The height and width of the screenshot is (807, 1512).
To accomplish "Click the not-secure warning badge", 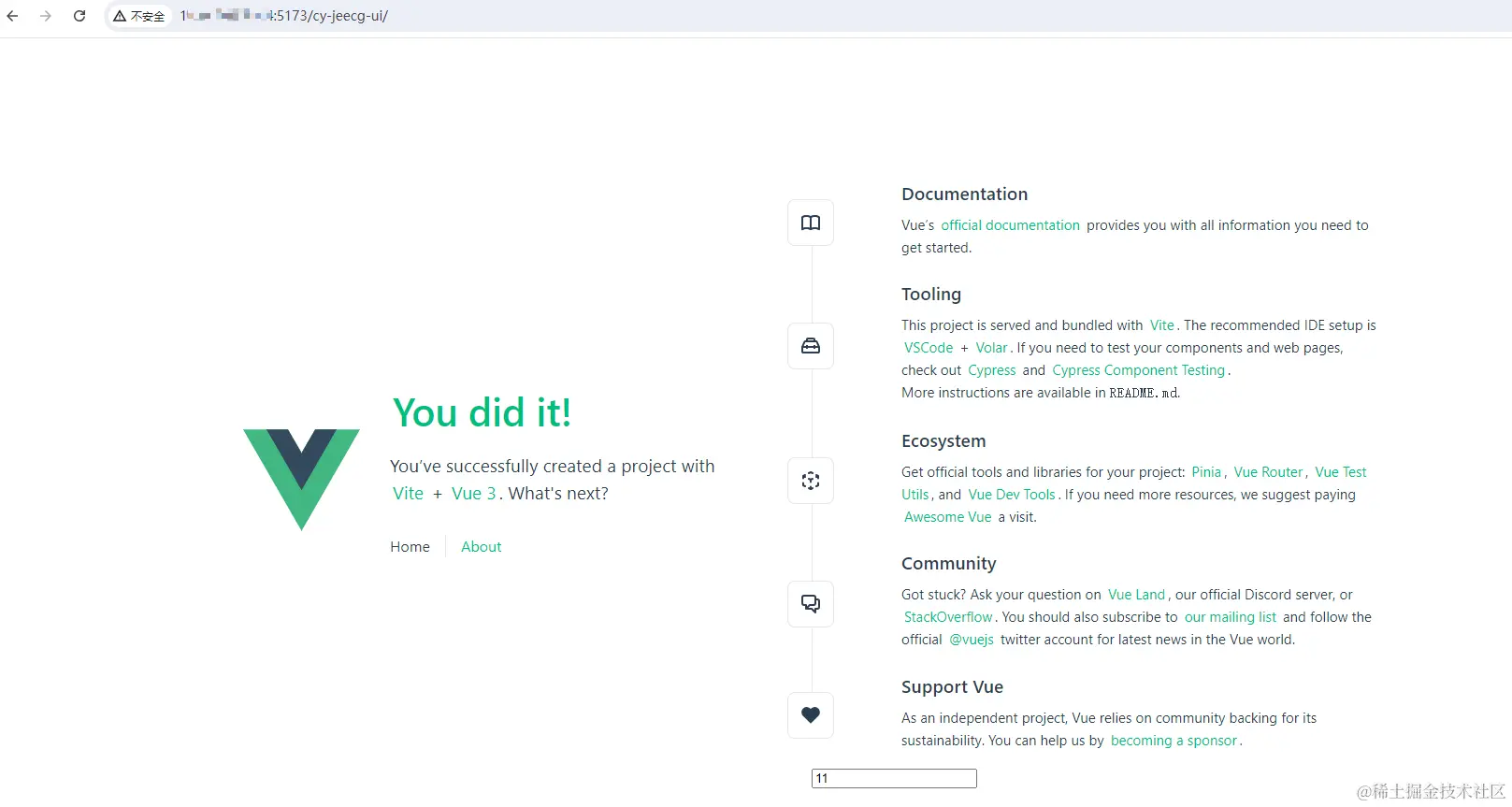I will coord(139,16).
